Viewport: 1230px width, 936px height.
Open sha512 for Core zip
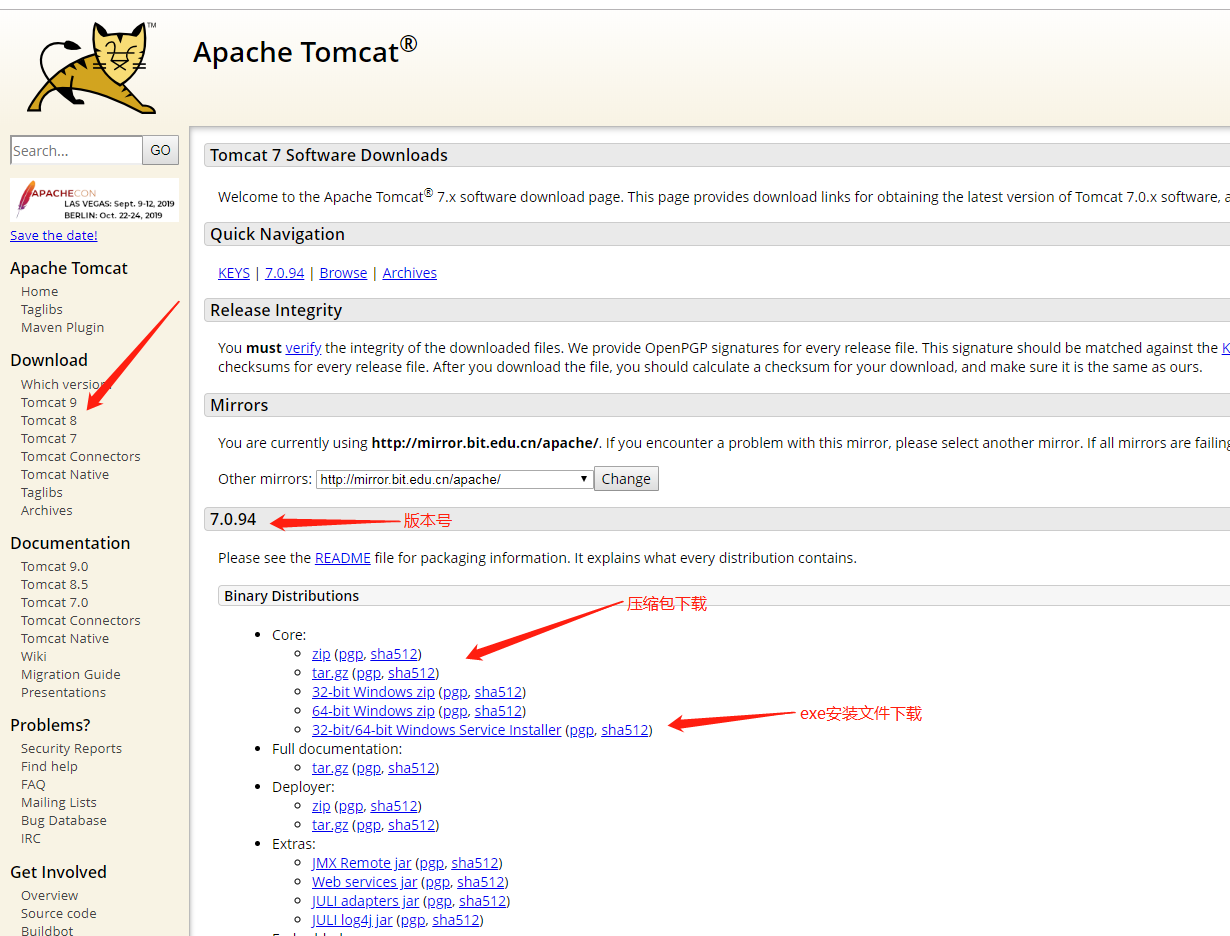(394, 654)
